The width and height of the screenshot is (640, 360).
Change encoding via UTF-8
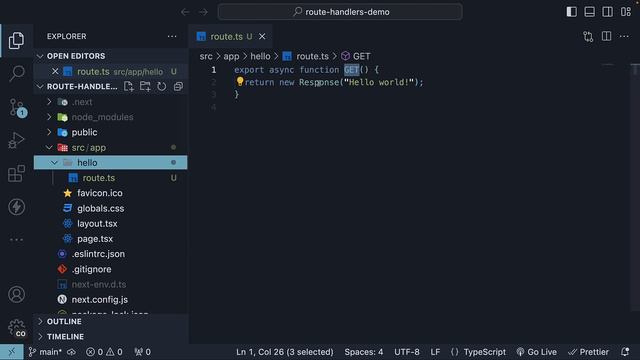tap(407, 352)
